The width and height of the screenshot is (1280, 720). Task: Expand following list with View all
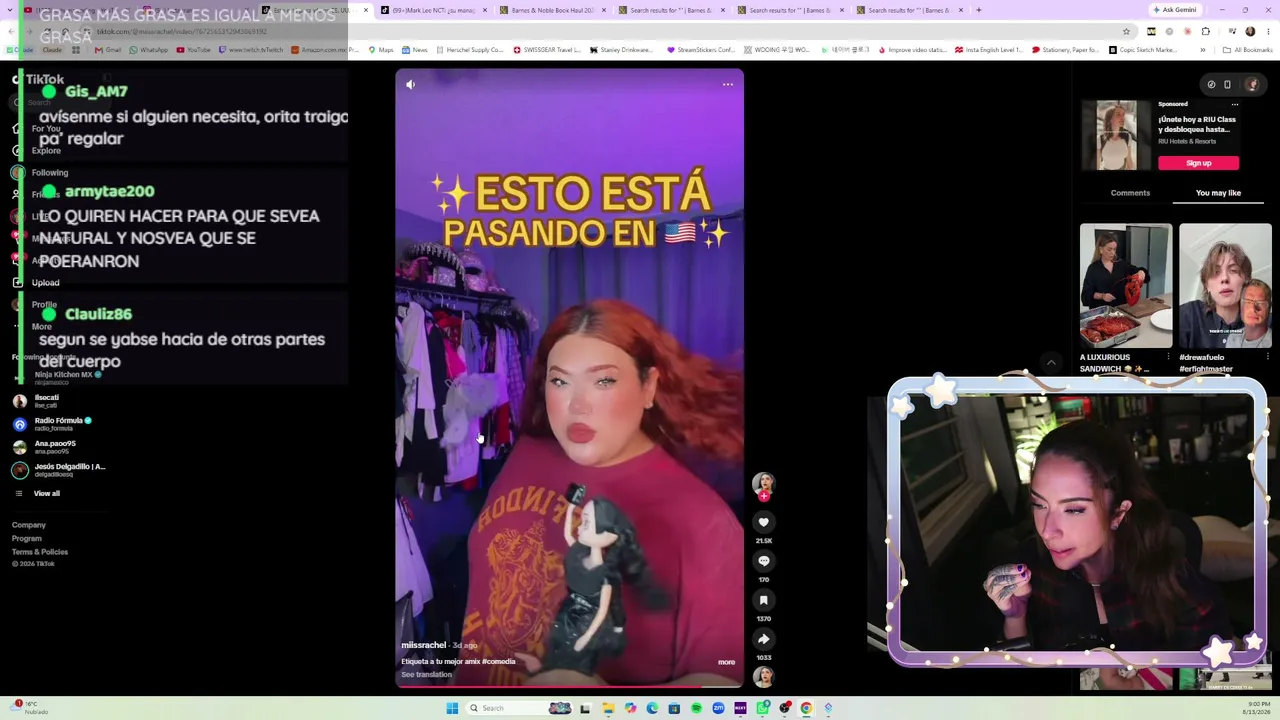[x=37, y=494]
